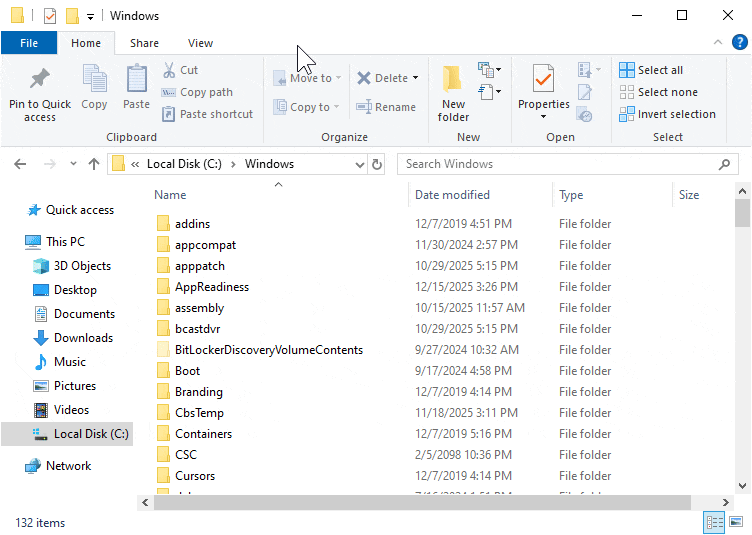Switch to the View tab
Viewport: 752px width, 535px height.
click(200, 43)
